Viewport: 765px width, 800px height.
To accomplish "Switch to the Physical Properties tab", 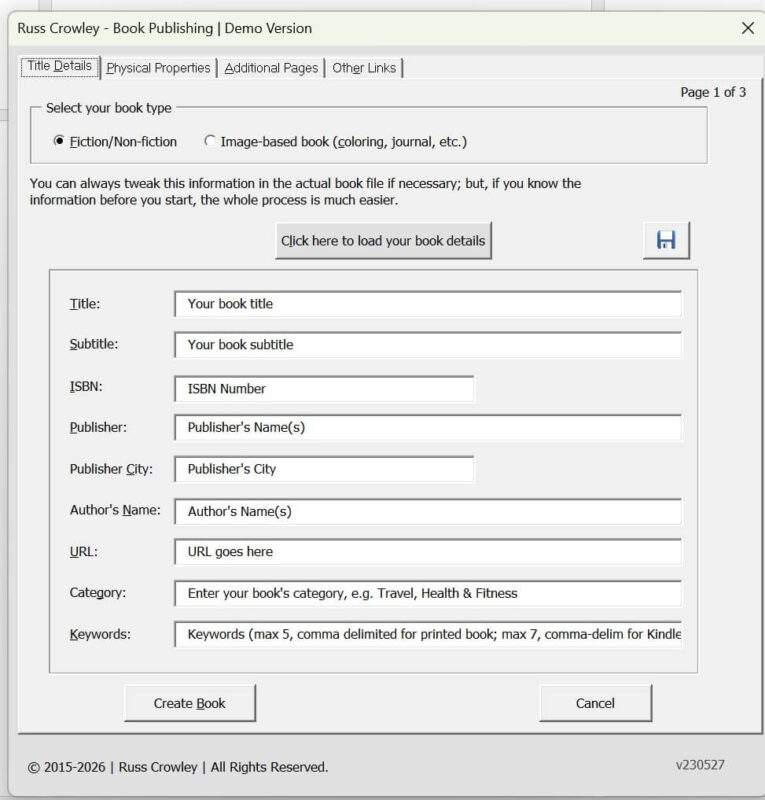I will [x=158, y=68].
